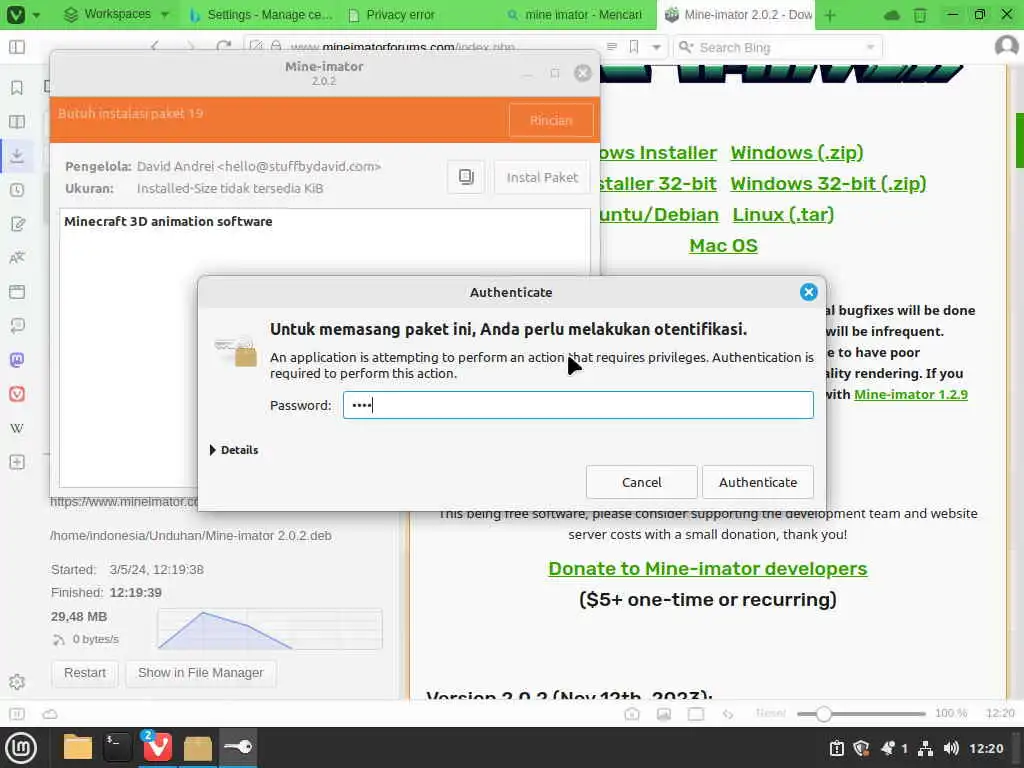Open the synced tabs cloud icon

[892, 14]
